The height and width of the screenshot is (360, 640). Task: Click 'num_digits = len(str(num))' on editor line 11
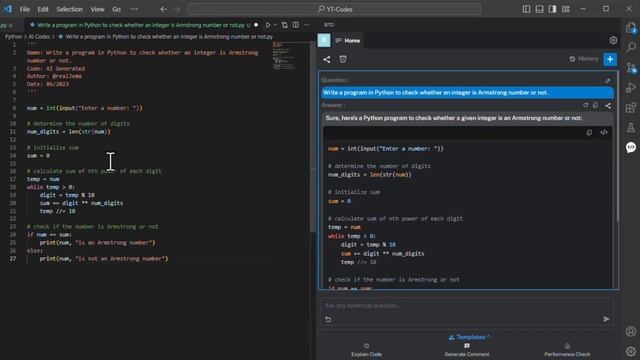(x=69, y=131)
